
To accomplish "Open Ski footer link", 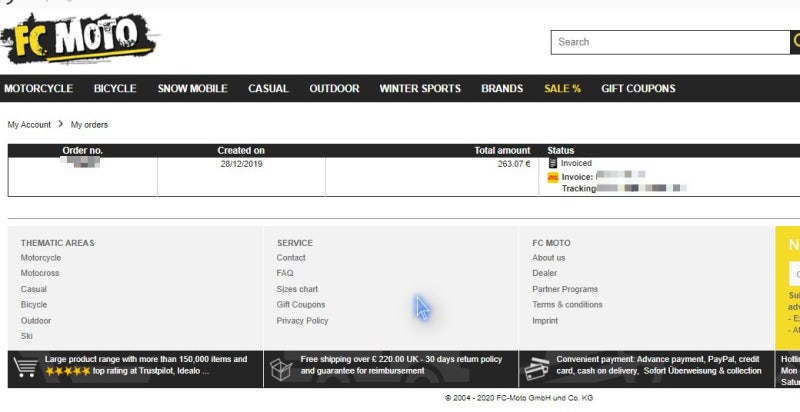I will pyautogui.click(x=27, y=336).
